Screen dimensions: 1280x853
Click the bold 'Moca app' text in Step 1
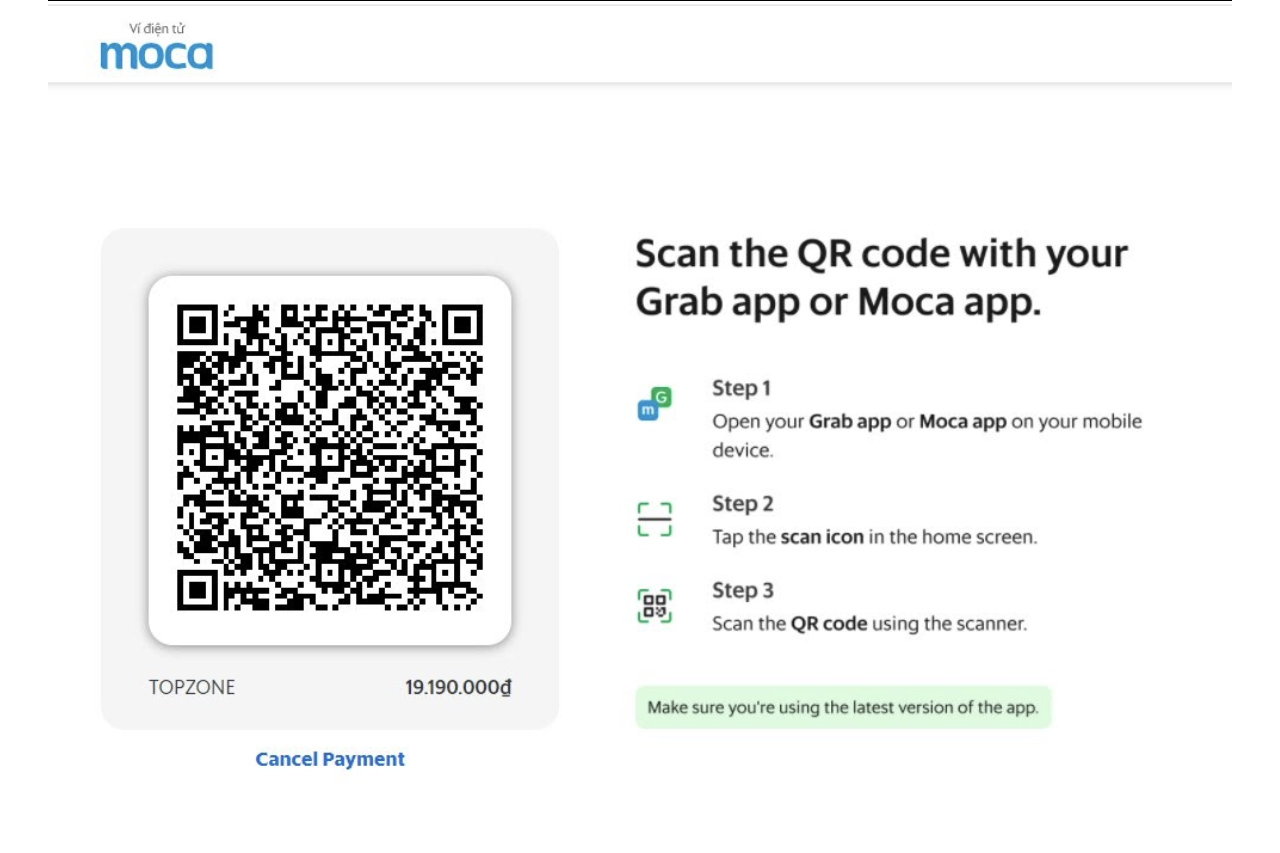tap(963, 421)
